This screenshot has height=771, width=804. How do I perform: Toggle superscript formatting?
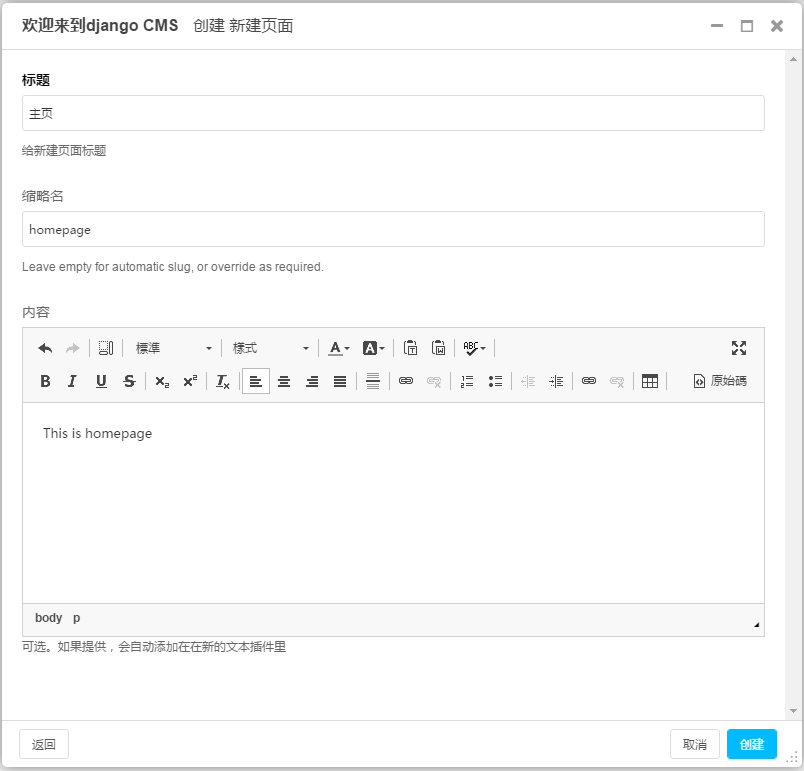tap(190, 381)
